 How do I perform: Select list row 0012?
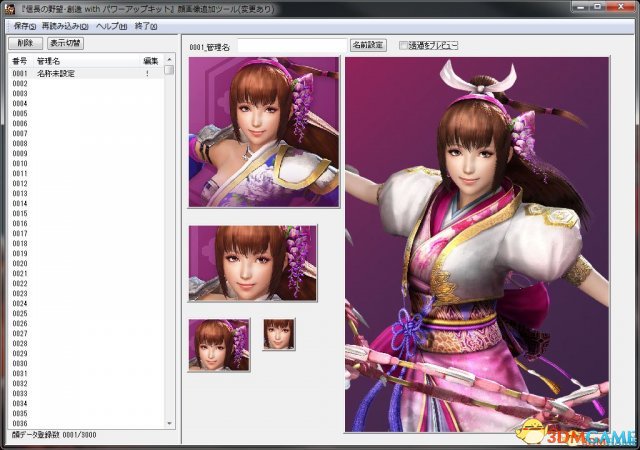(x=86, y=183)
